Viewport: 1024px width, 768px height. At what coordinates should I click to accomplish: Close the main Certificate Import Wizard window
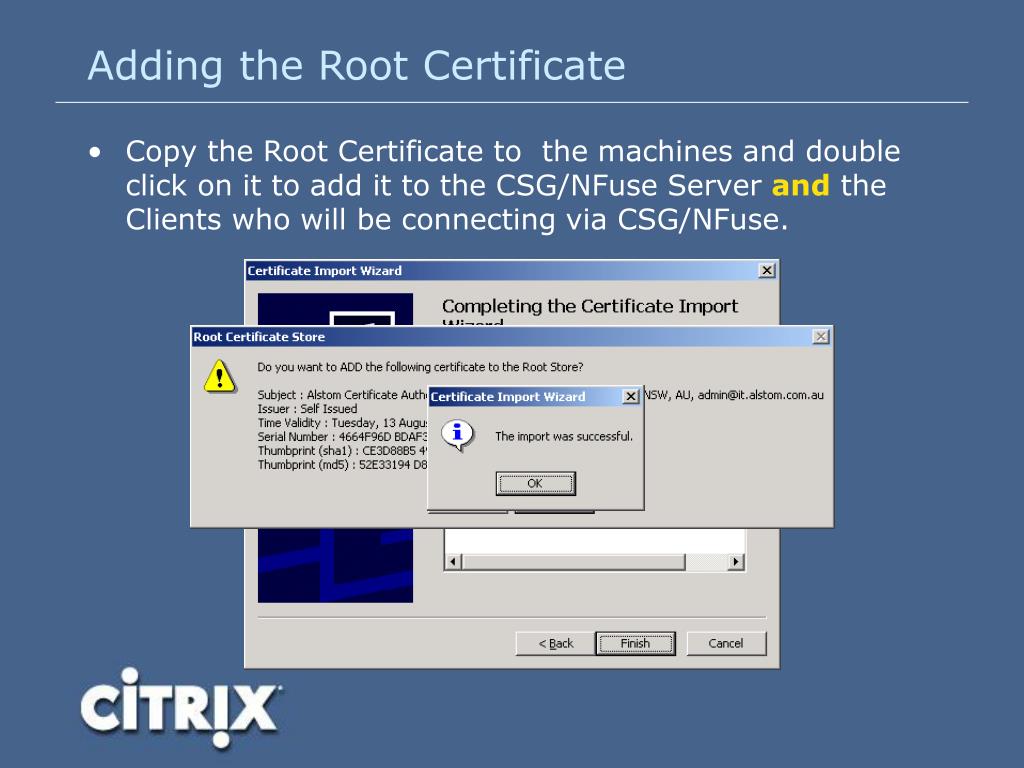766,271
